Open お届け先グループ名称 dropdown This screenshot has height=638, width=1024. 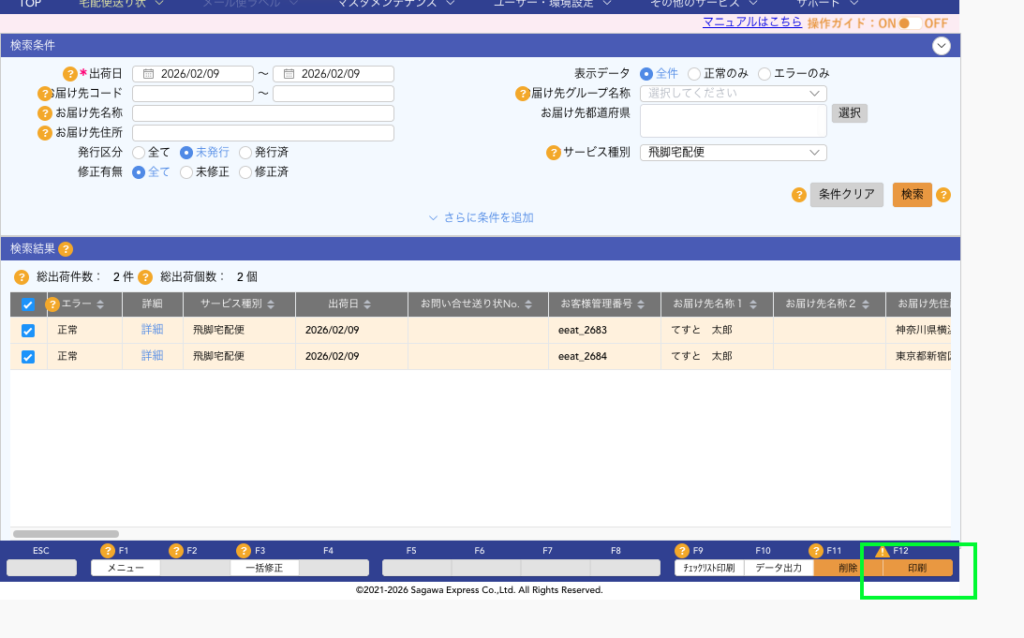(x=733, y=93)
